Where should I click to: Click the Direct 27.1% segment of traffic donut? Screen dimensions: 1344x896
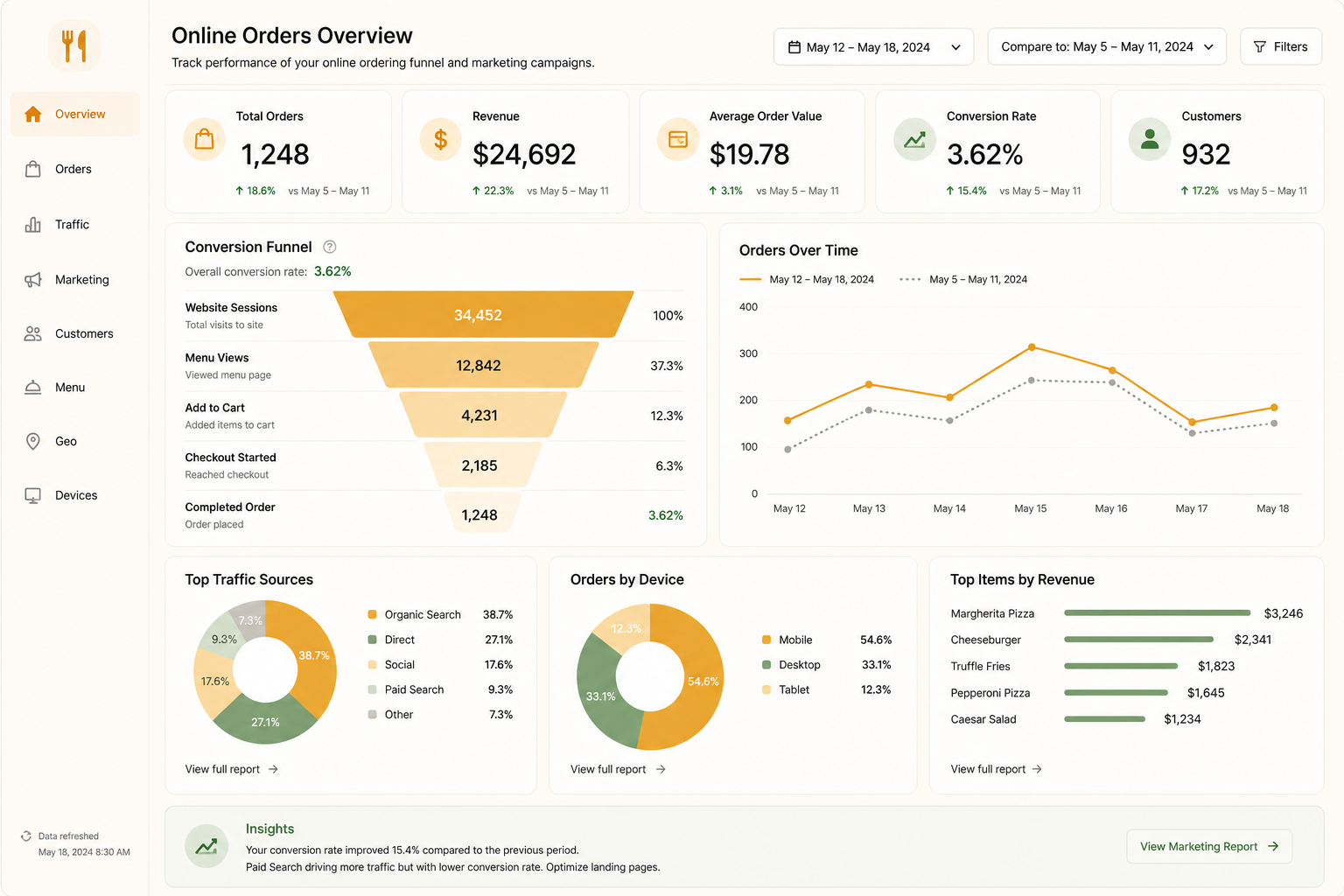point(265,722)
